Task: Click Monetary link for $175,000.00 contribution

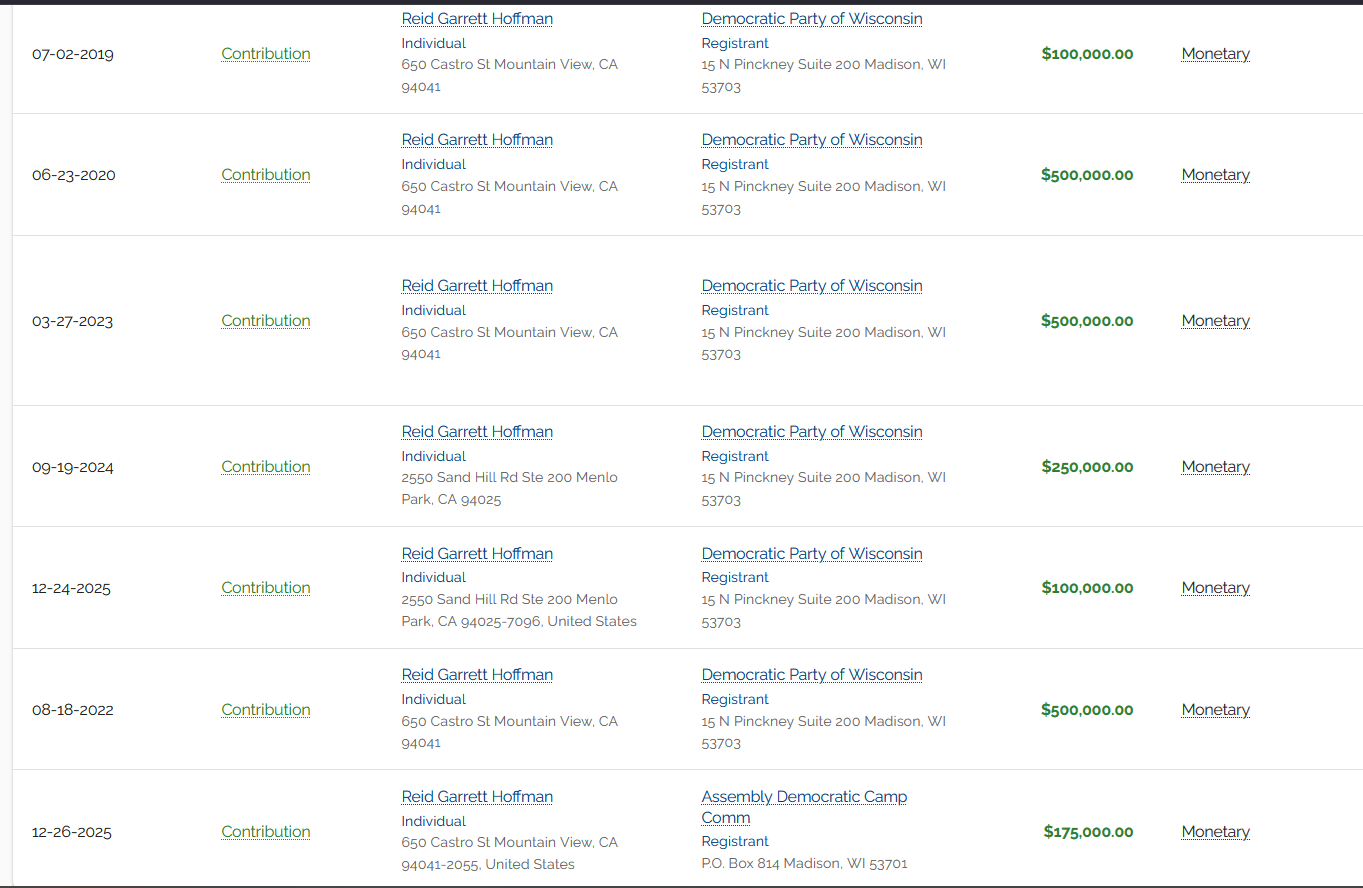Action: pyautogui.click(x=1215, y=832)
